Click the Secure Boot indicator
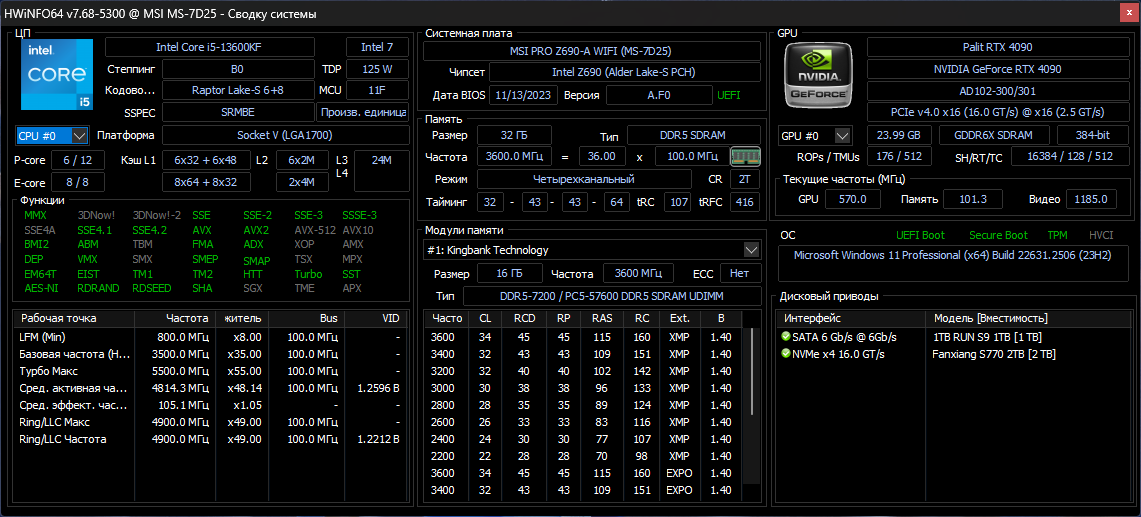Screen dimensions: 1141x517 coord(998,236)
